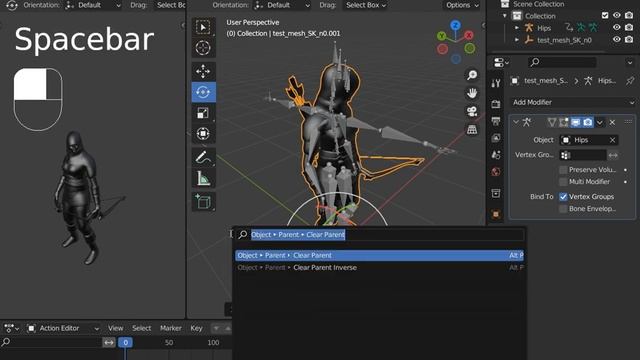Toggle modifier show in render button
The width and height of the screenshot is (640, 360).
(588, 122)
